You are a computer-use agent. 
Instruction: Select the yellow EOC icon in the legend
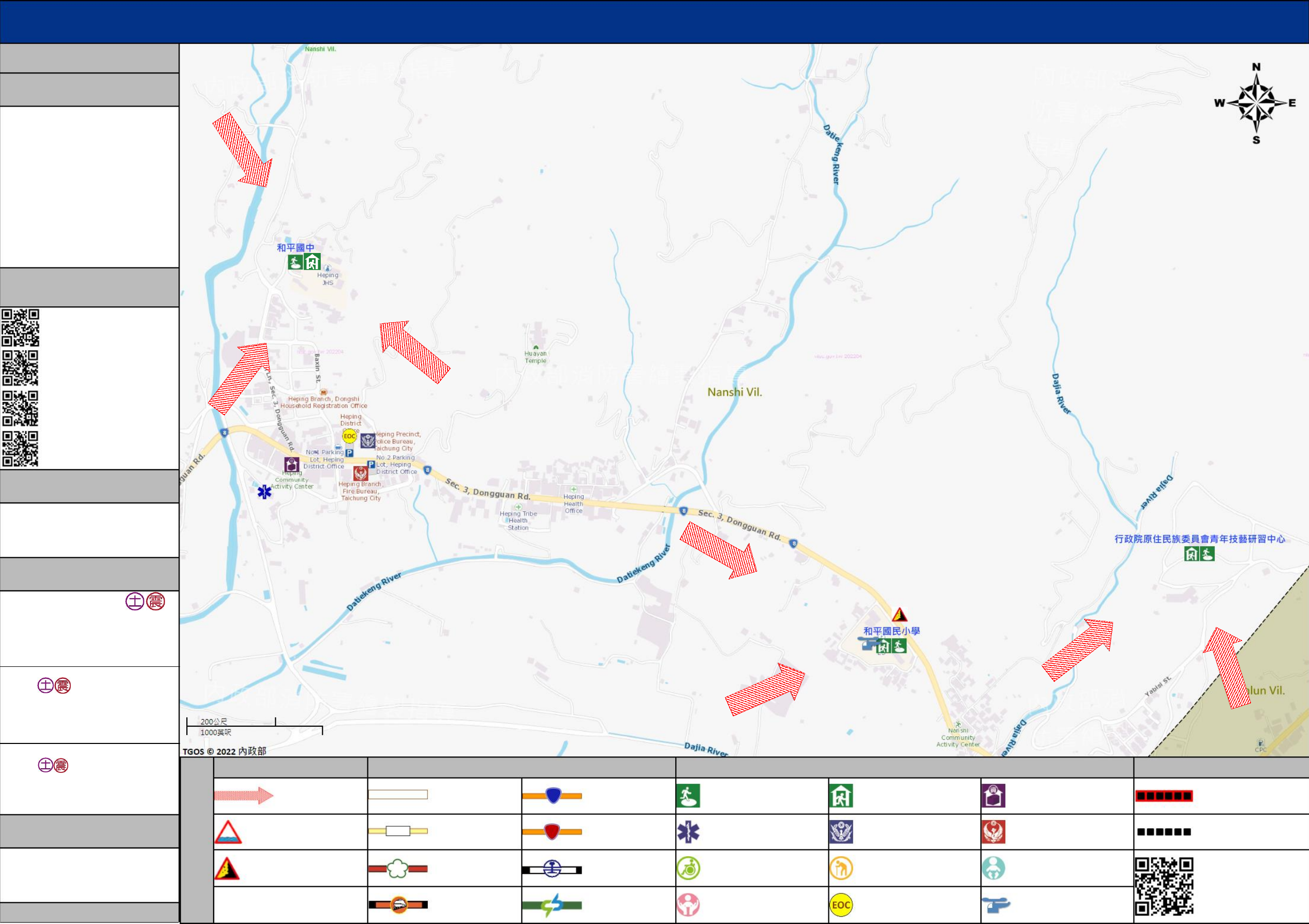point(841,905)
